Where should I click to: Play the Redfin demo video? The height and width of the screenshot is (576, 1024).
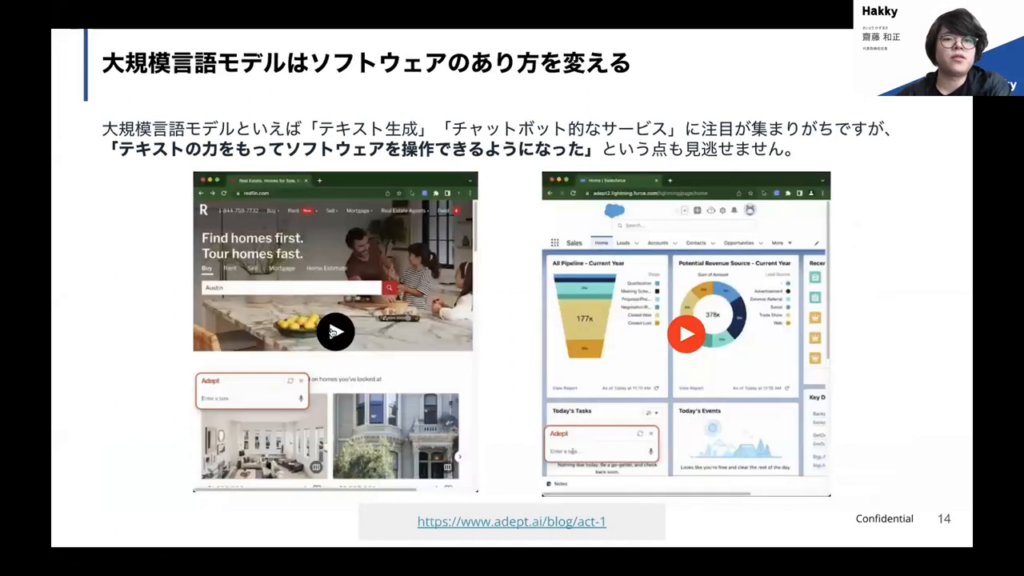click(x=335, y=332)
